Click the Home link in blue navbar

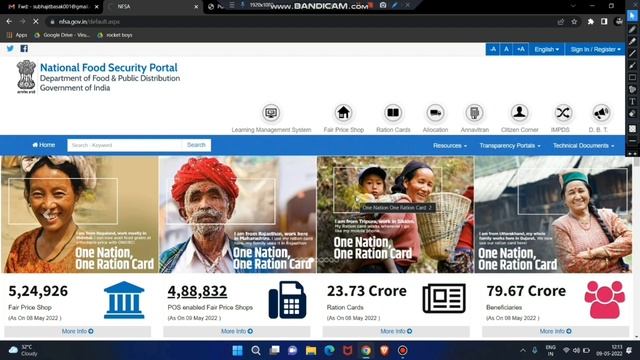[43, 145]
